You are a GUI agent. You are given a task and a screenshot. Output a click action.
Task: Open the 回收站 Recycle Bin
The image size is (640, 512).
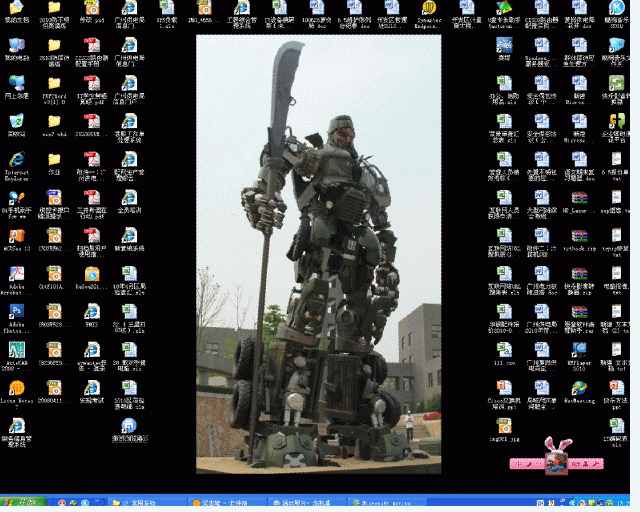pos(17,125)
